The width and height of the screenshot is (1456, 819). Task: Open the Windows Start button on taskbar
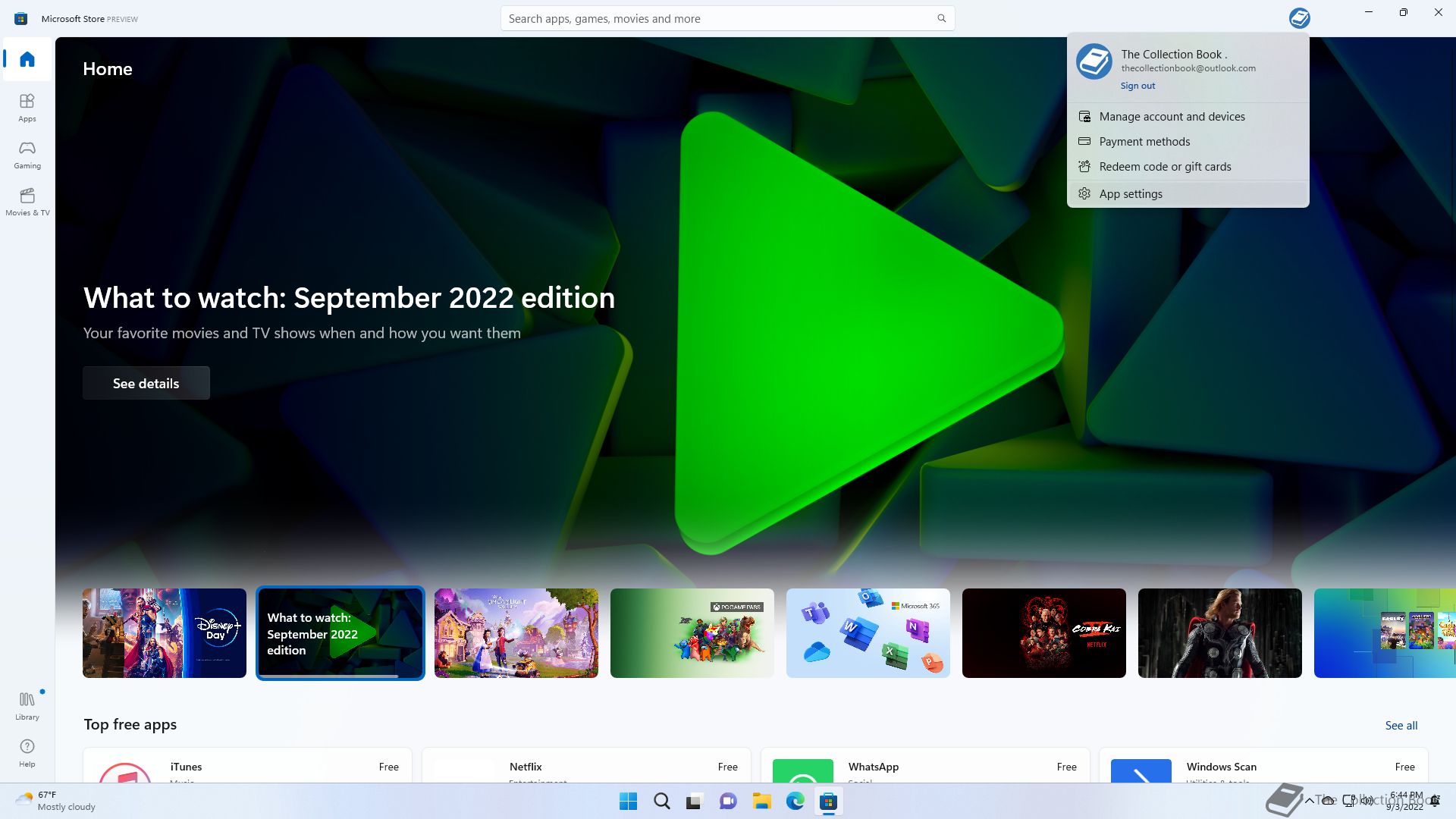pyautogui.click(x=628, y=802)
